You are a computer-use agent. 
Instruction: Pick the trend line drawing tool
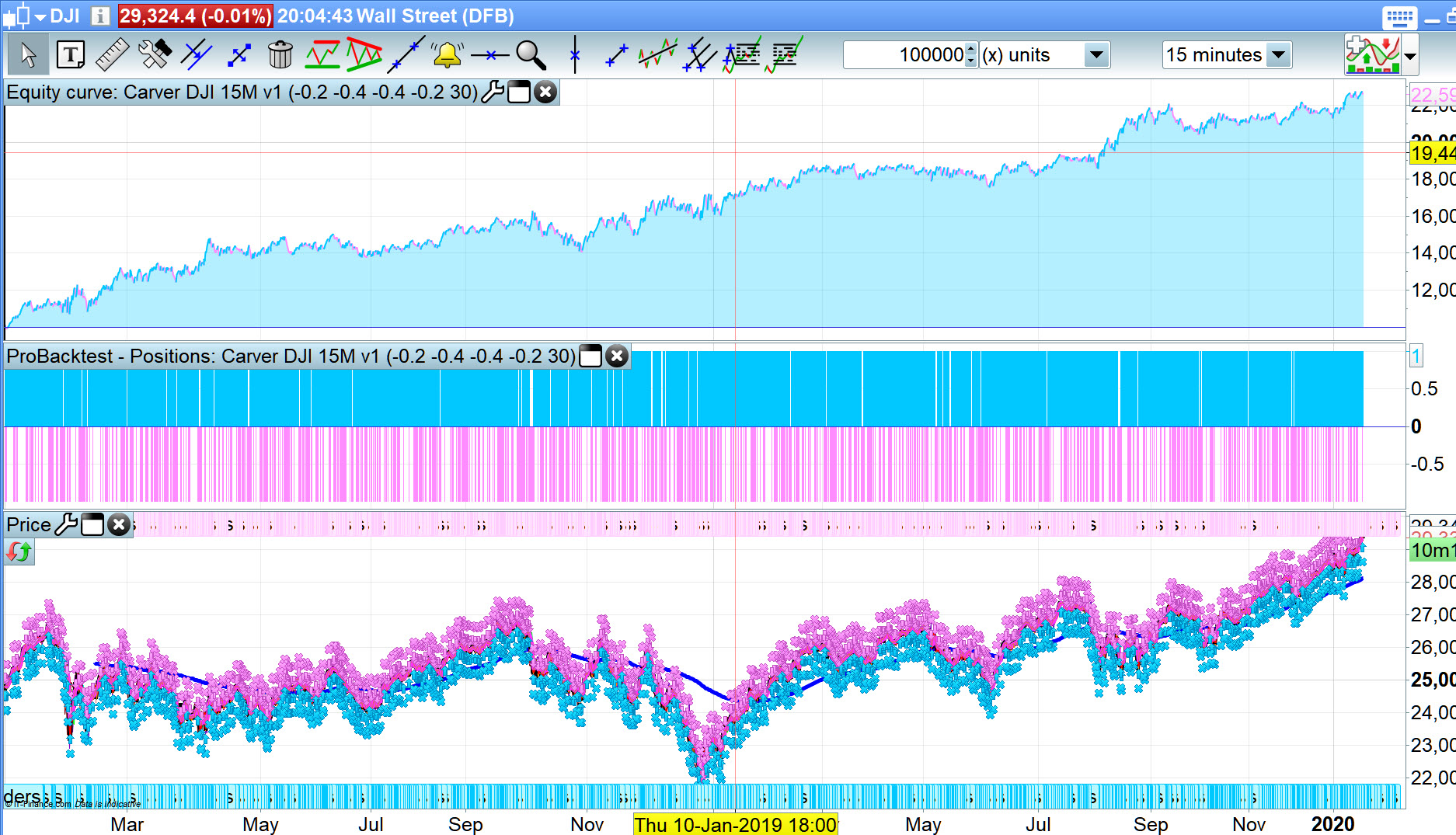(406, 54)
